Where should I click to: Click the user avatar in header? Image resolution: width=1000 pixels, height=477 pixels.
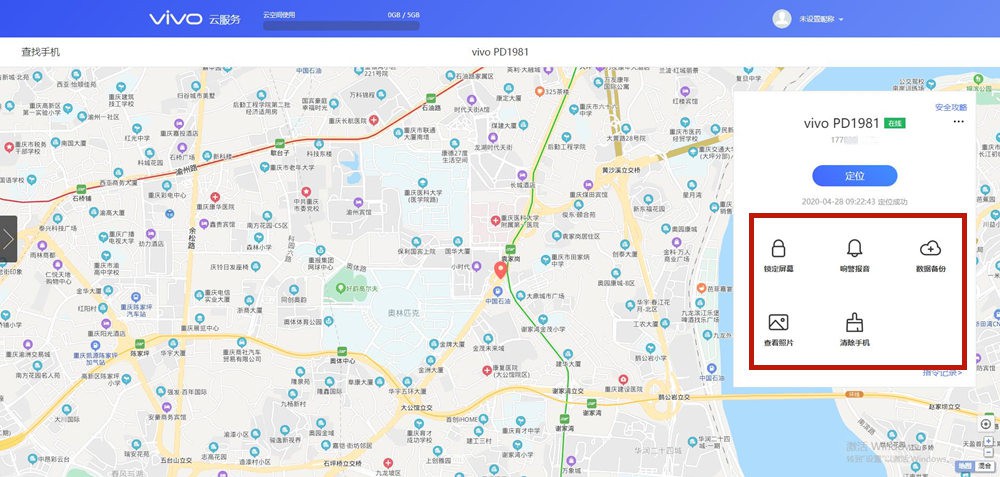[x=782, y=18]
